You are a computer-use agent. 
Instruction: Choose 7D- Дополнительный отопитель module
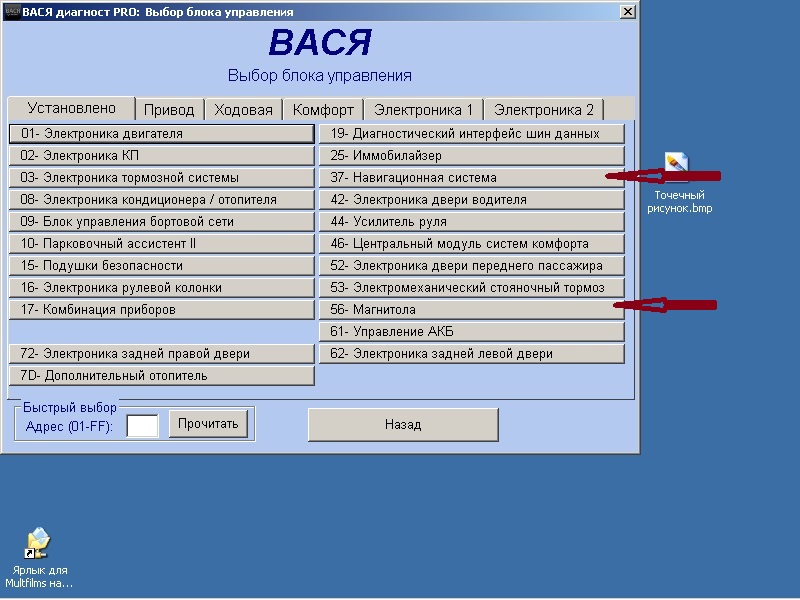(x=161, y=375)
